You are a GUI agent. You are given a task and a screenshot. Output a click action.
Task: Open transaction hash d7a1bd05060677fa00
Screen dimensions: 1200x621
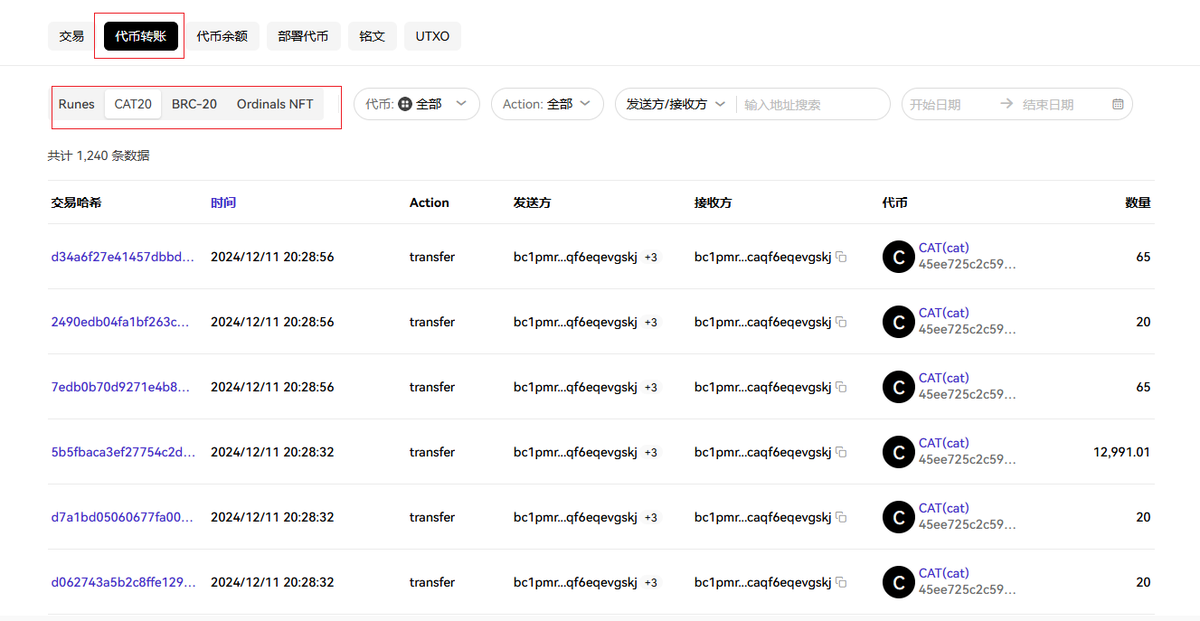click(x=123, y=517)
